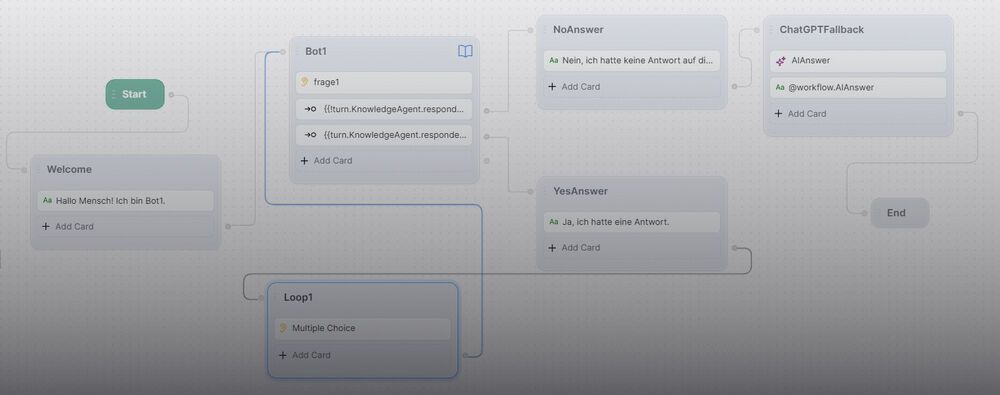Screen dimensions: 1000x395
Task: Click the green Start node
Action: pyautogui.click(x=135, y=94)
